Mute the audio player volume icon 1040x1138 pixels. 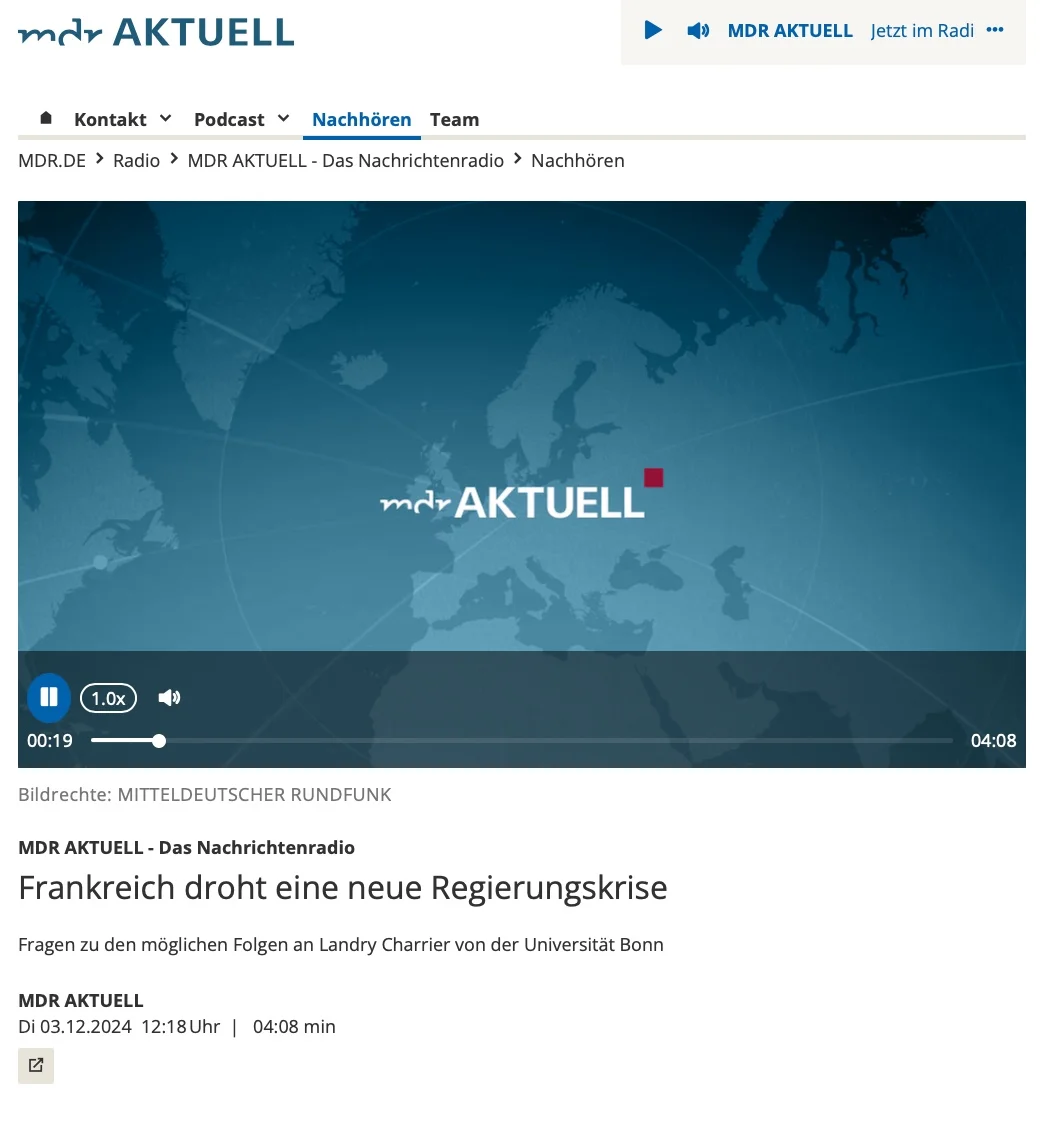170,697
